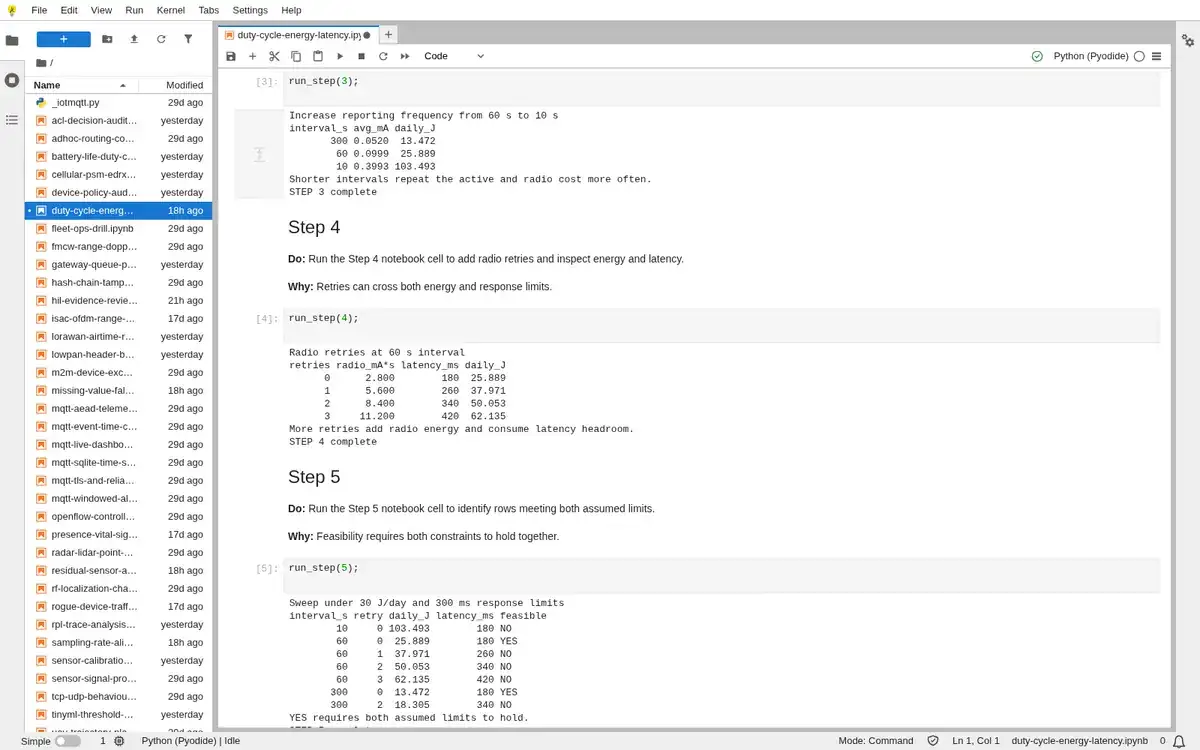Image resolution: width=1200 pixels, height=750 pixels.
Task: Open fleet-ops-drill.ipynb file
Action: click(118, 228)
